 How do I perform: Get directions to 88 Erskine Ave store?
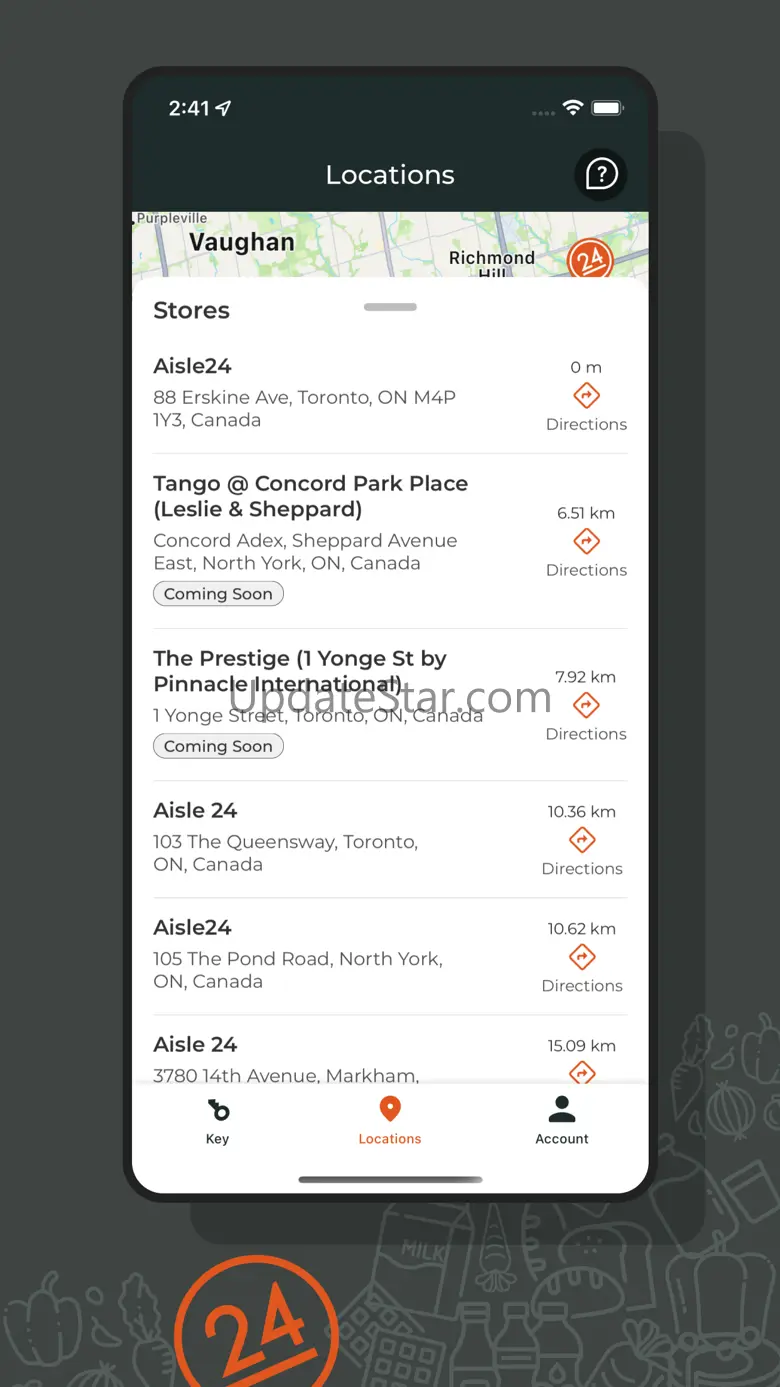pos(586,396)
